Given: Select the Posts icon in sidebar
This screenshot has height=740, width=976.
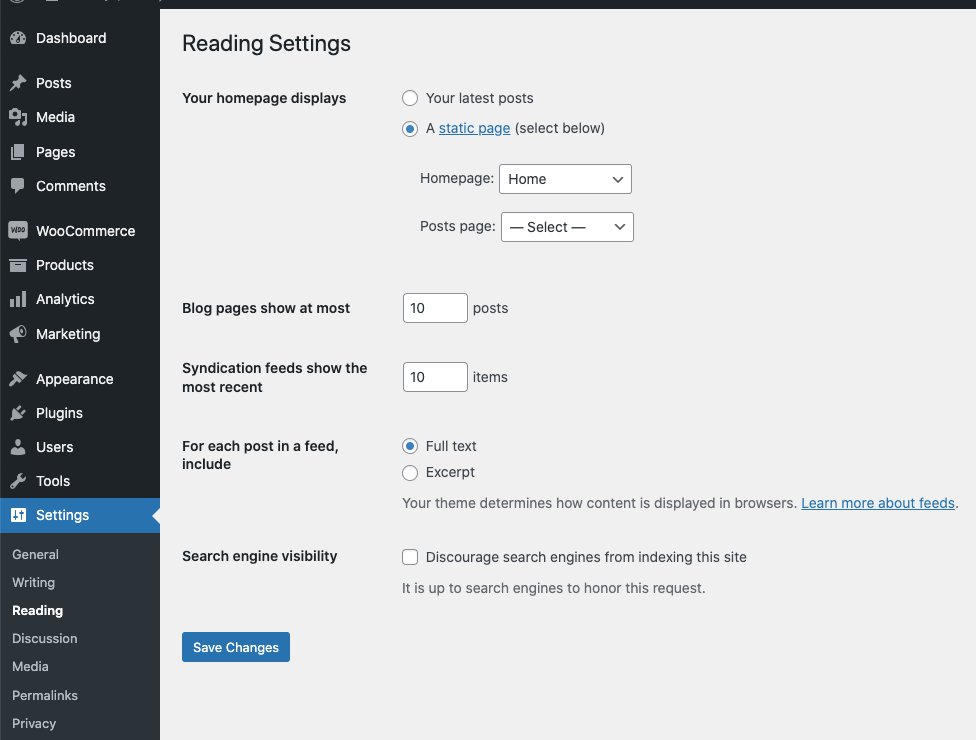Looking at the screenshot, I should (x=18, y=82).
